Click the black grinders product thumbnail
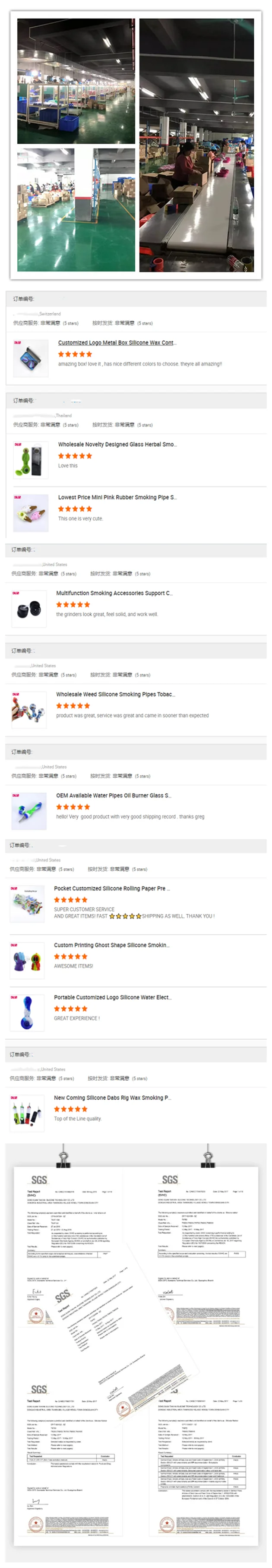The height and width of the screenshot is (1568, 272). click(x=29, y=608)
